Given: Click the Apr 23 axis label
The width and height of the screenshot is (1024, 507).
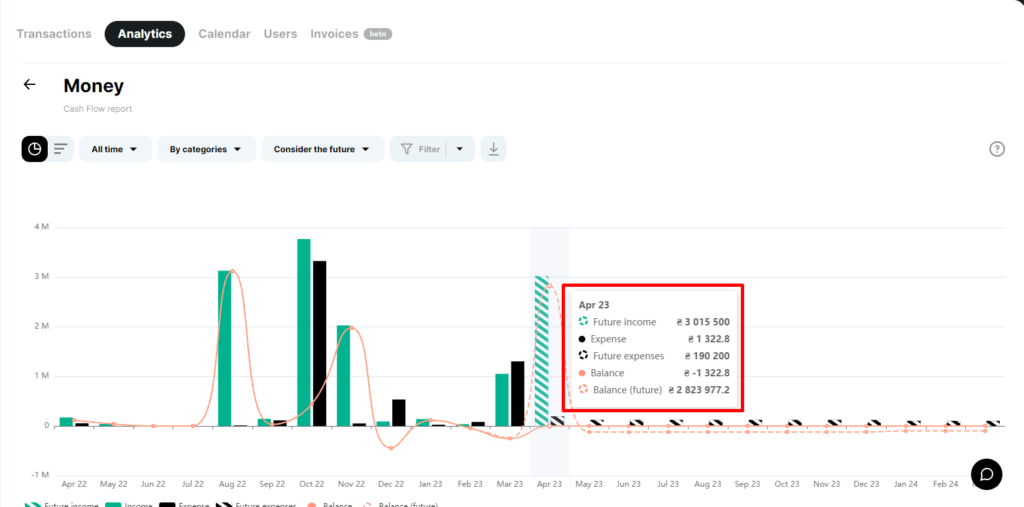Looking at the screenshot, I should coord(549,484).
